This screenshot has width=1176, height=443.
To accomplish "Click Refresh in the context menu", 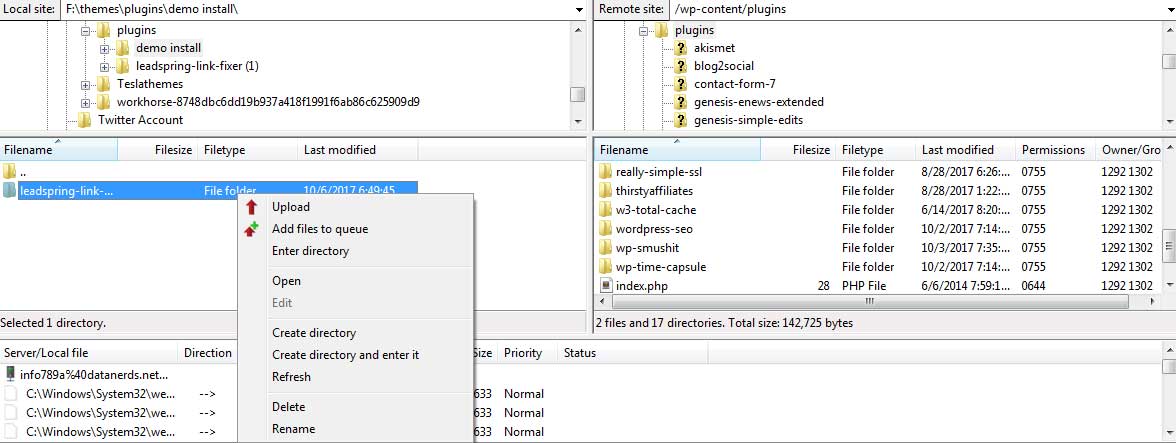I will 291,376.
